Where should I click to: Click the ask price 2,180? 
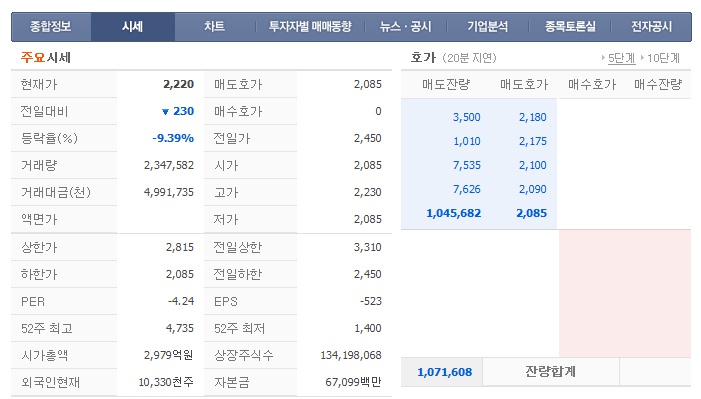point(532,117)
